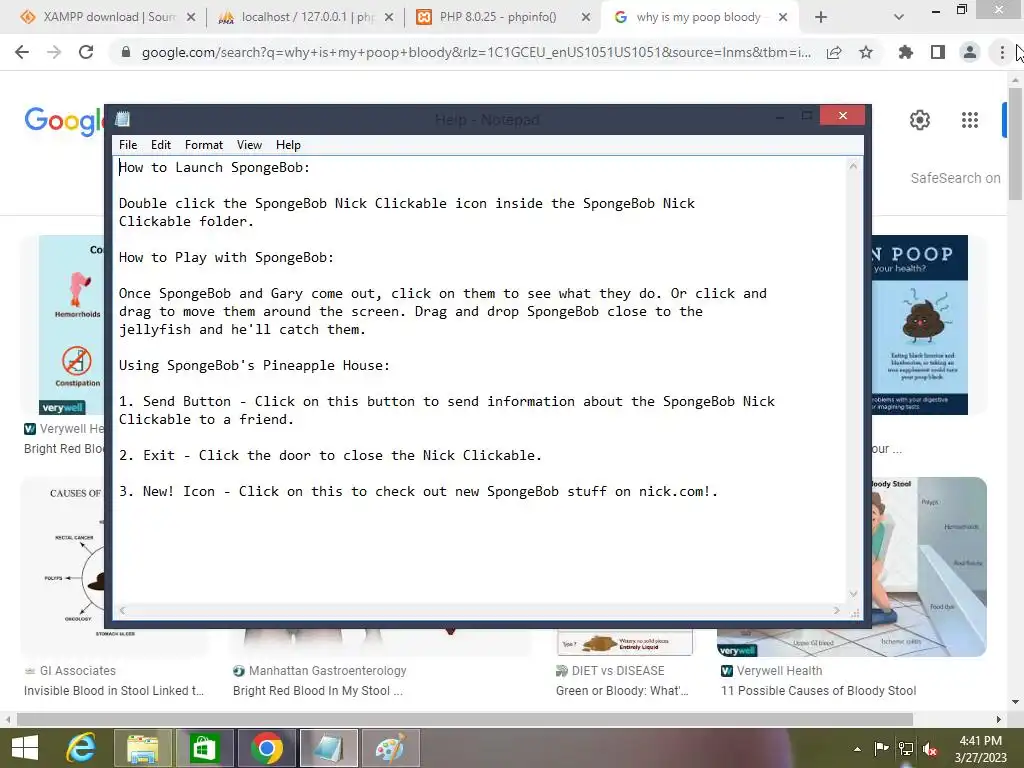Open Chrome profile avatar
Viewport: 1024px width, 768px height.
coord(970,52)
